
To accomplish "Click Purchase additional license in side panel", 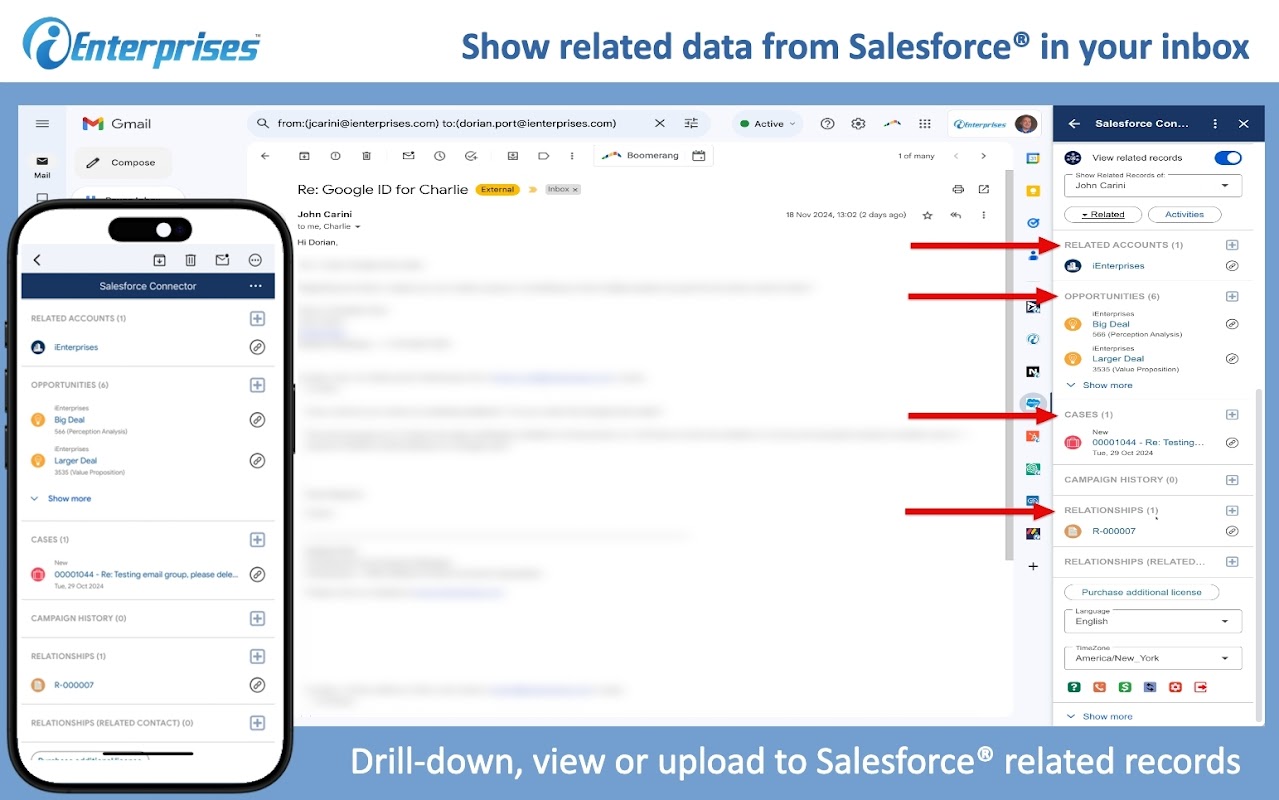I will click(1142, 592).
